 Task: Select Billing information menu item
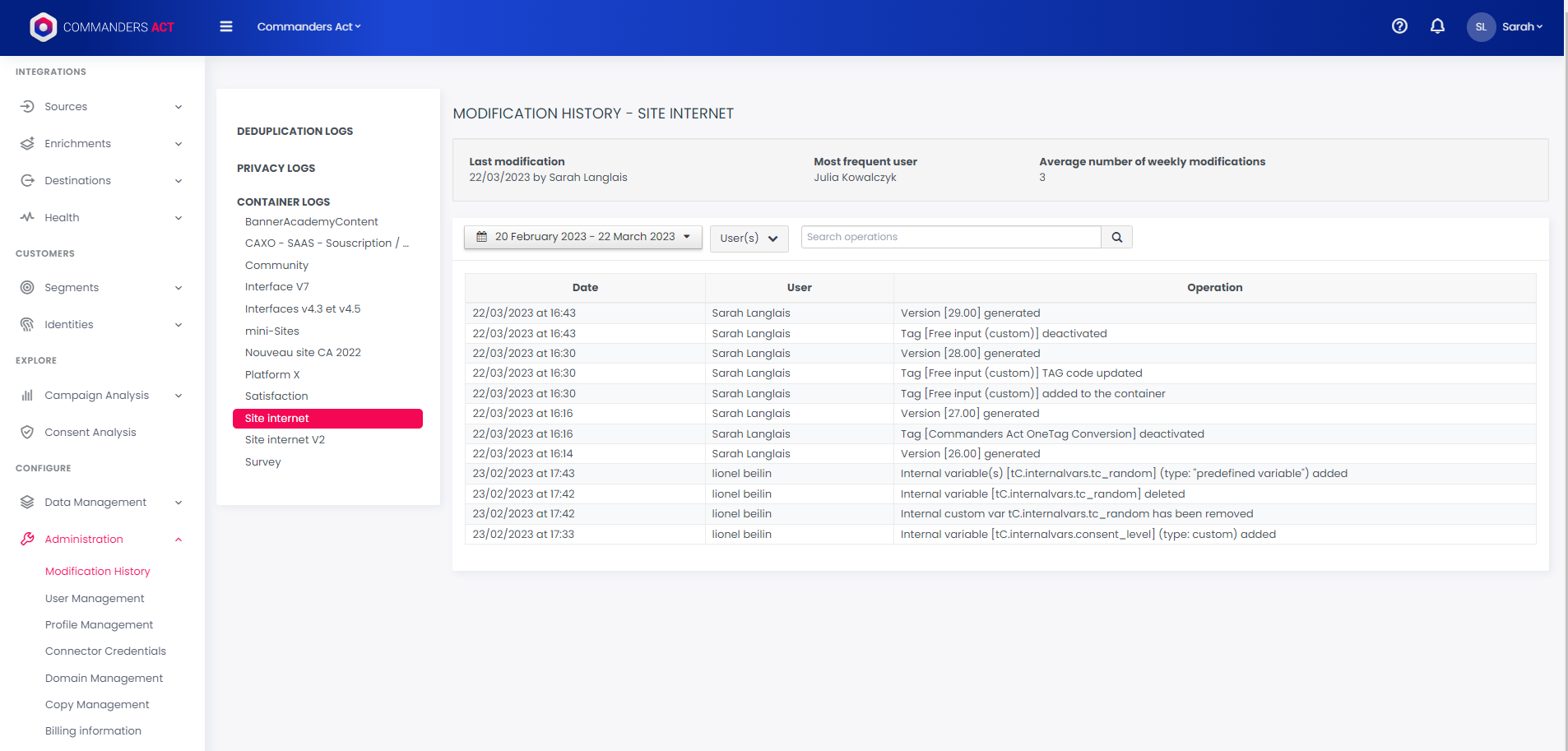tap(93, 731)
